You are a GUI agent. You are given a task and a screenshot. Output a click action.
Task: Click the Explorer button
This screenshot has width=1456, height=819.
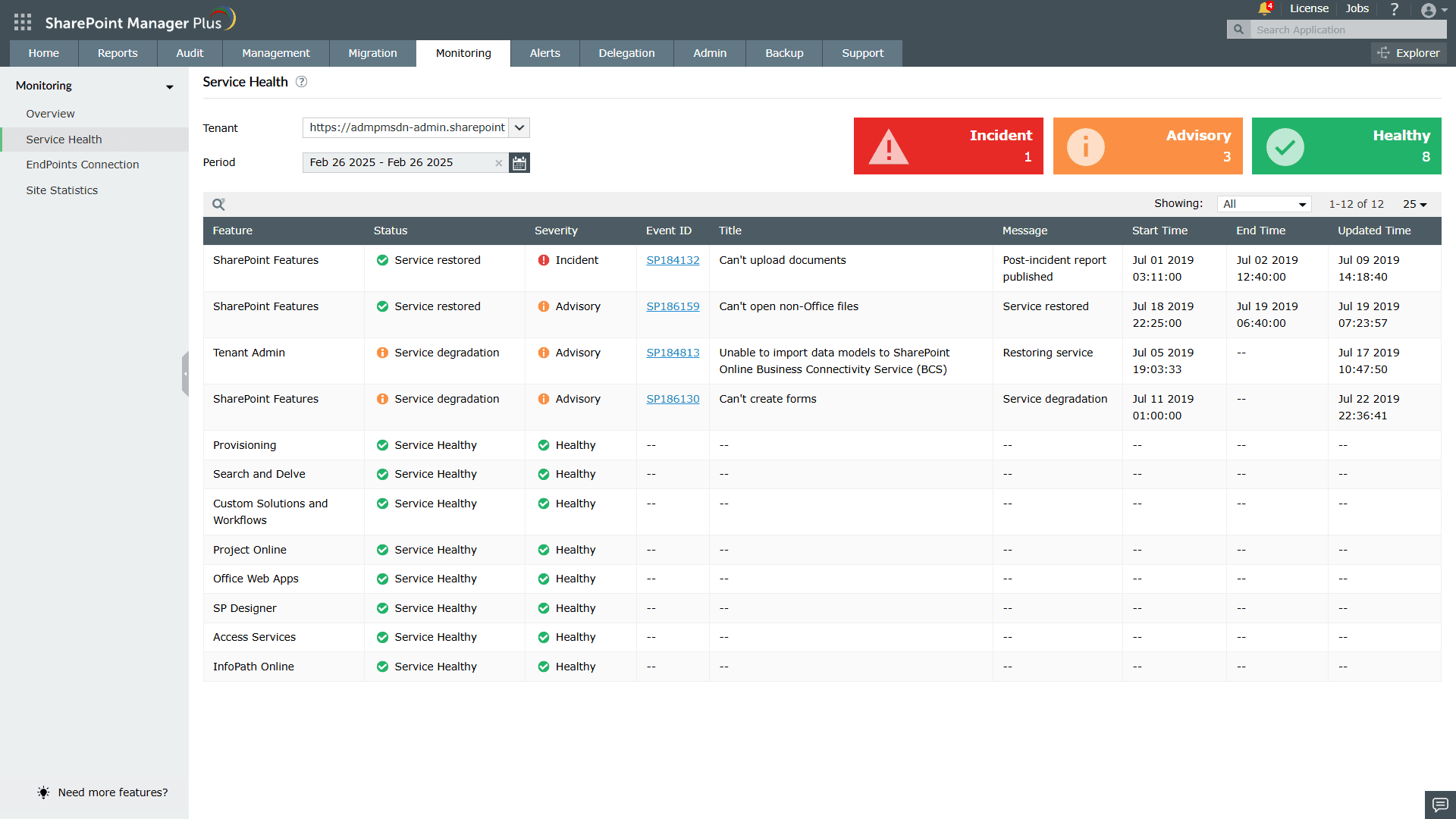pos(1409,53)
